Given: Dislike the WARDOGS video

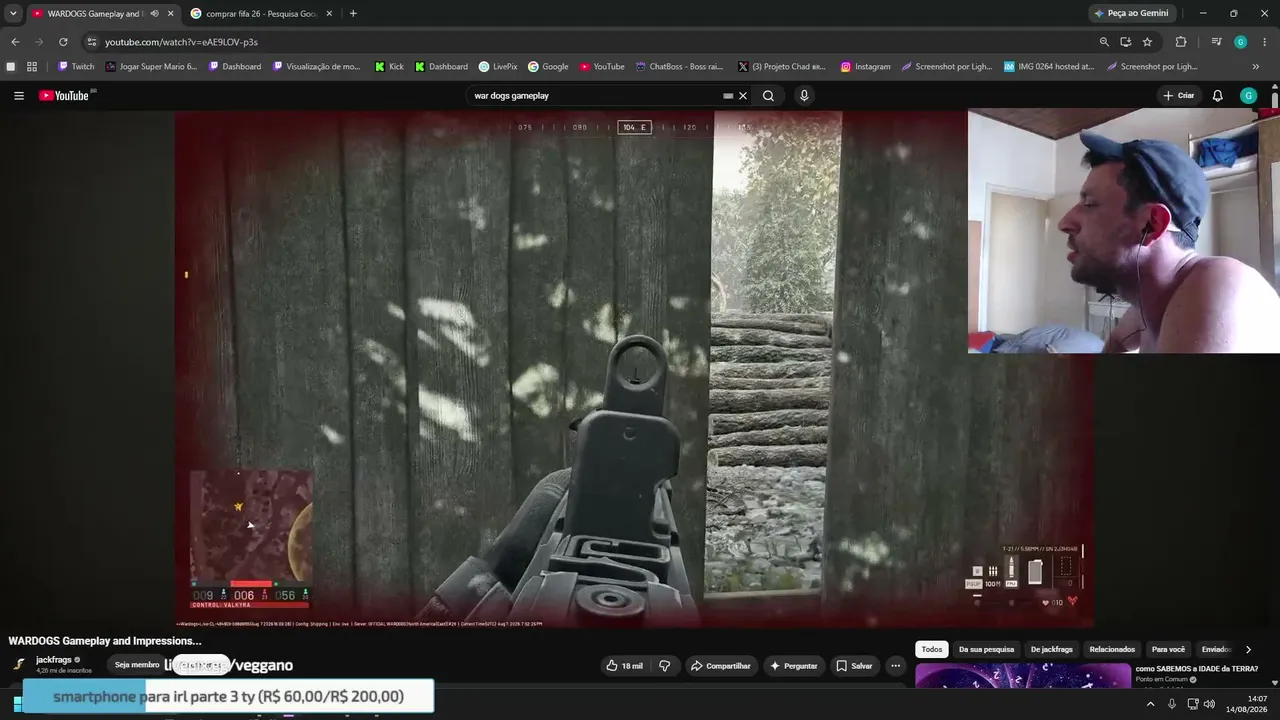Looking at the screenshot, I should [665, 666].
